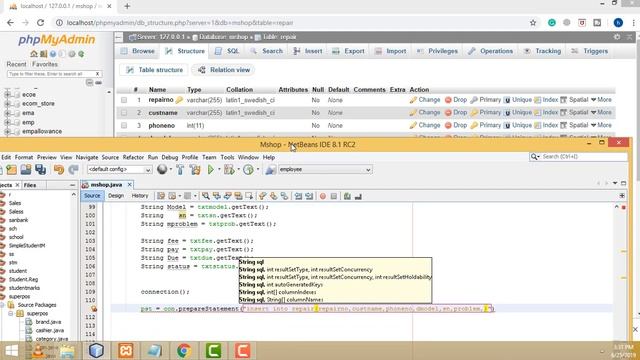Click the NetBeans search box
Viewport: 640px width, 360px height.
[578, 157]
